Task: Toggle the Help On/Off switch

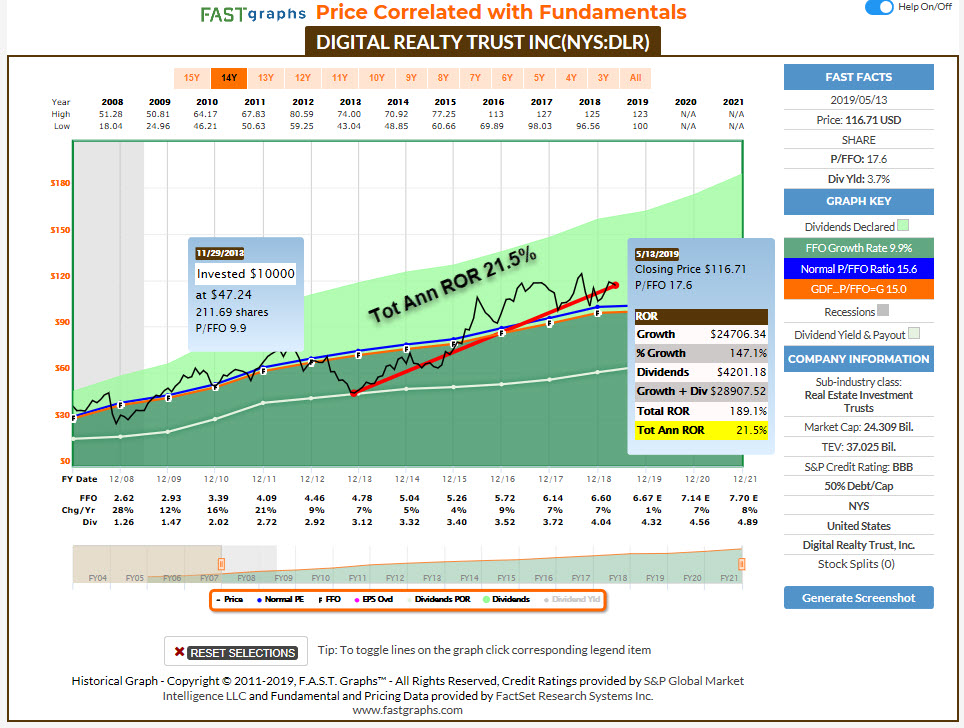Action: [879, 8]
